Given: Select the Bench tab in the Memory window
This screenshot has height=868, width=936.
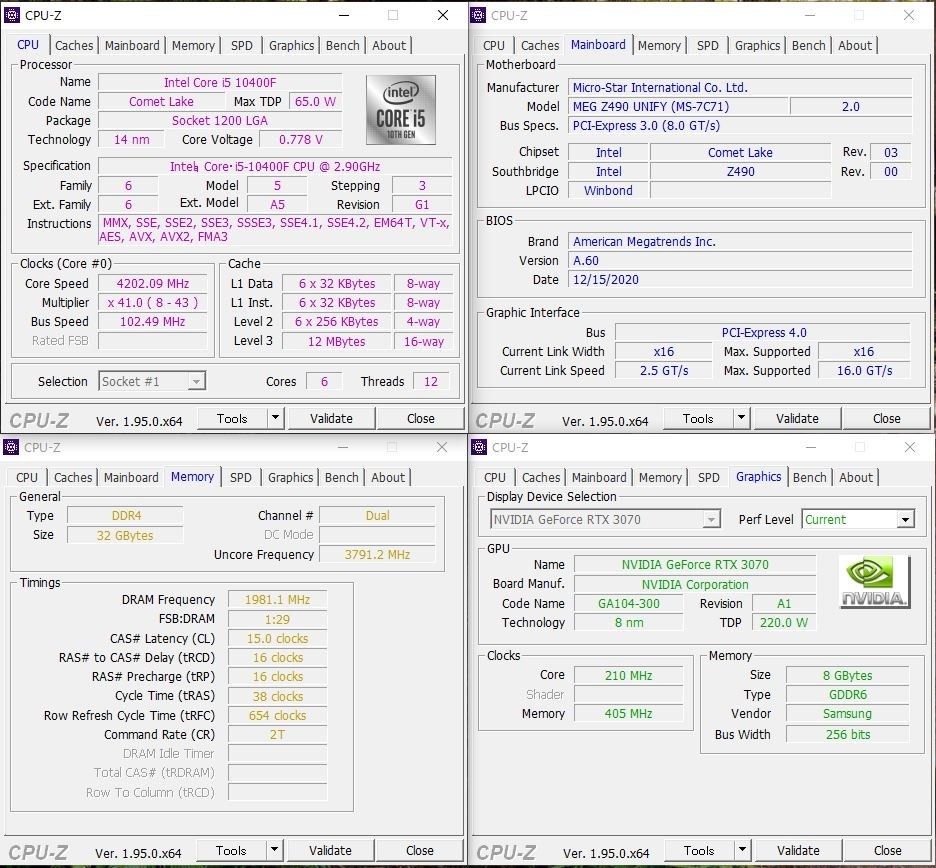Looking at the screenshot, I should tap(341, 478).
